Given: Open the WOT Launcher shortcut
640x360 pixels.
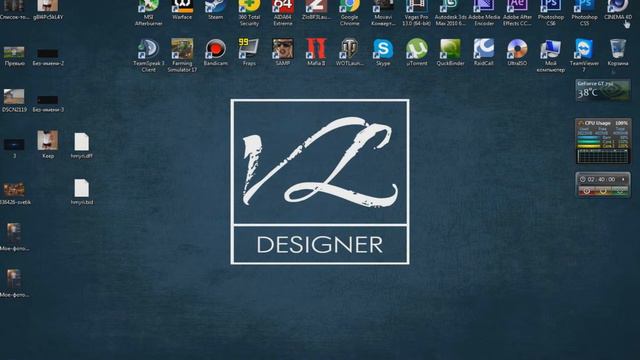Looking at the screenshot, I should 350,52.
